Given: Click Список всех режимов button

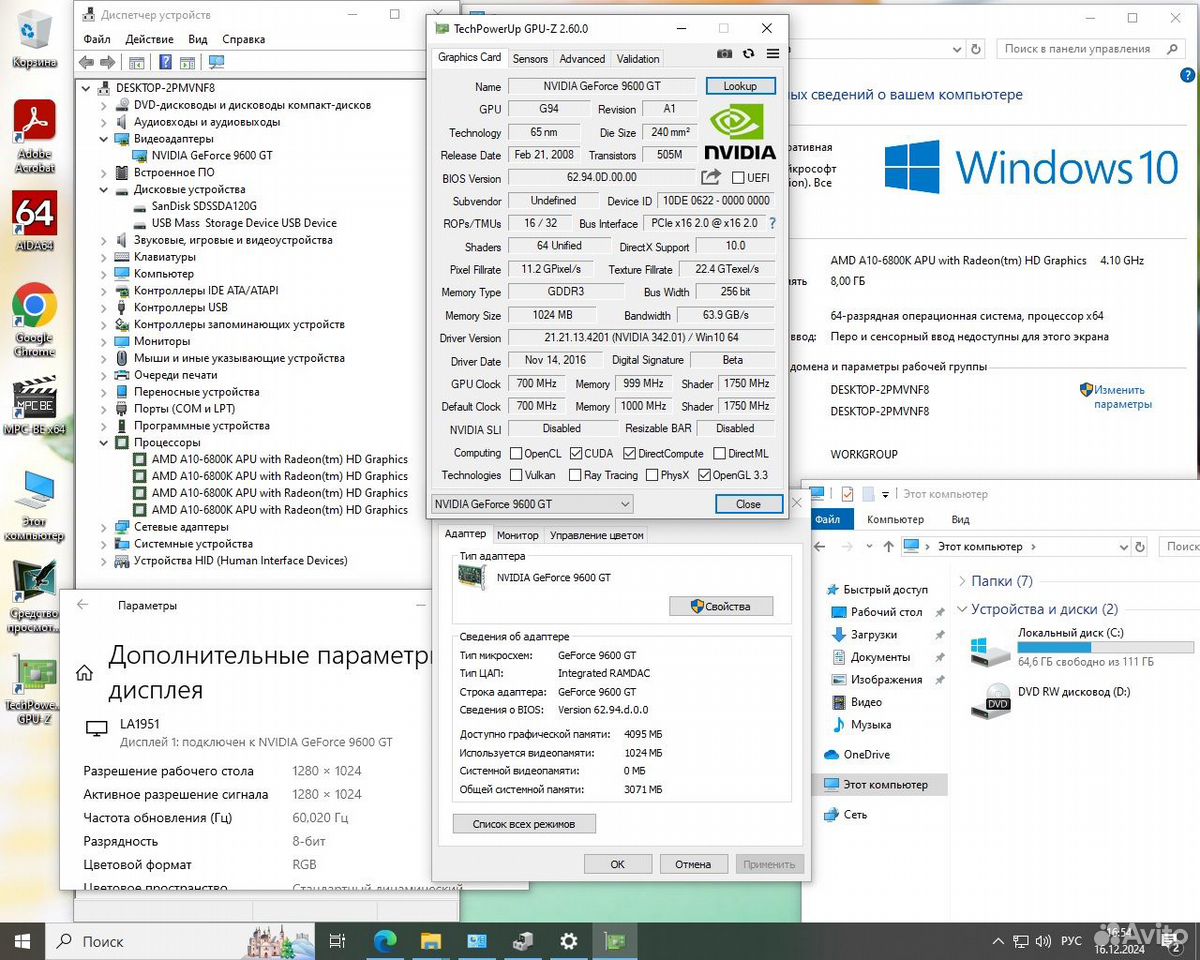Looking at the screenshot, I should [524, 824].
